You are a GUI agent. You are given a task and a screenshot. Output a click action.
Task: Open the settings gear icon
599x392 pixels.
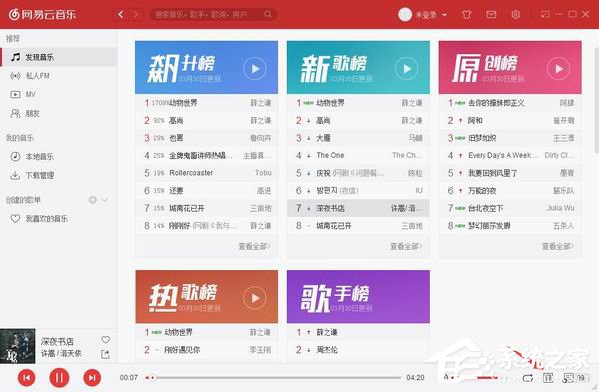pyautogui.click(x=515, y=15)
